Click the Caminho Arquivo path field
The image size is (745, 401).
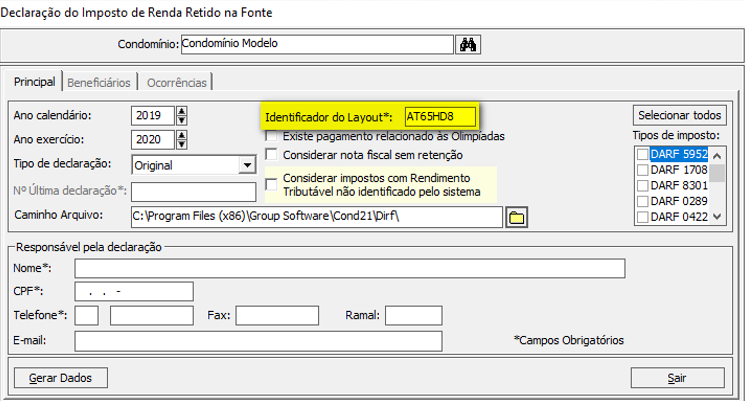(x=317, y=217)
